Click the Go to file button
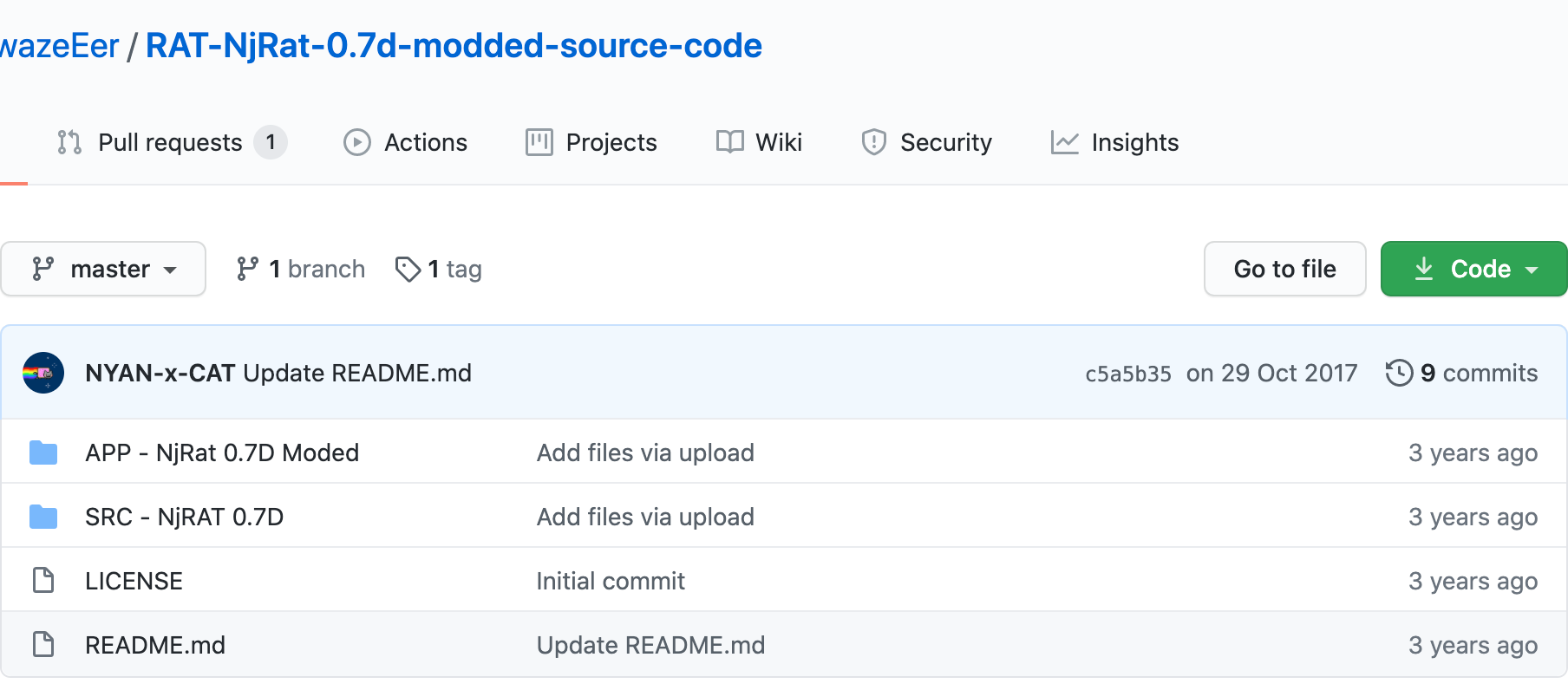This screenshot has height=690, width=1568. (x=1285, y=269)
